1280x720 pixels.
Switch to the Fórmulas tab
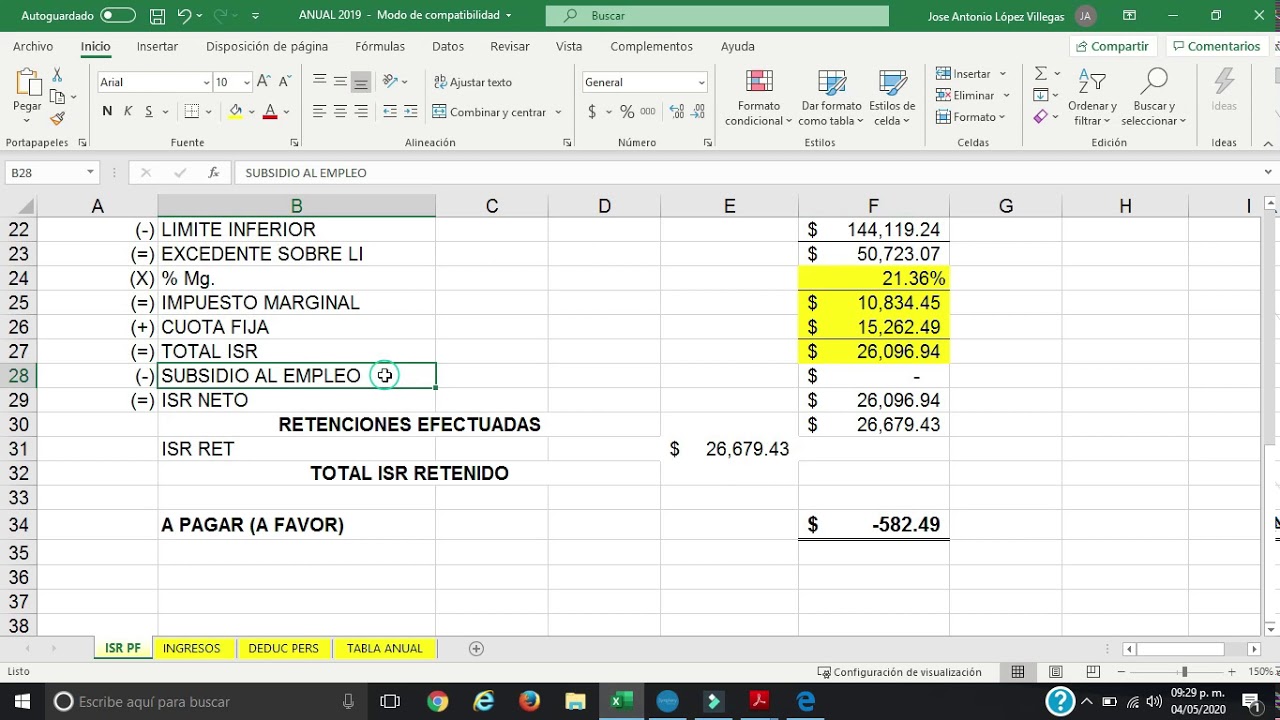380,46
